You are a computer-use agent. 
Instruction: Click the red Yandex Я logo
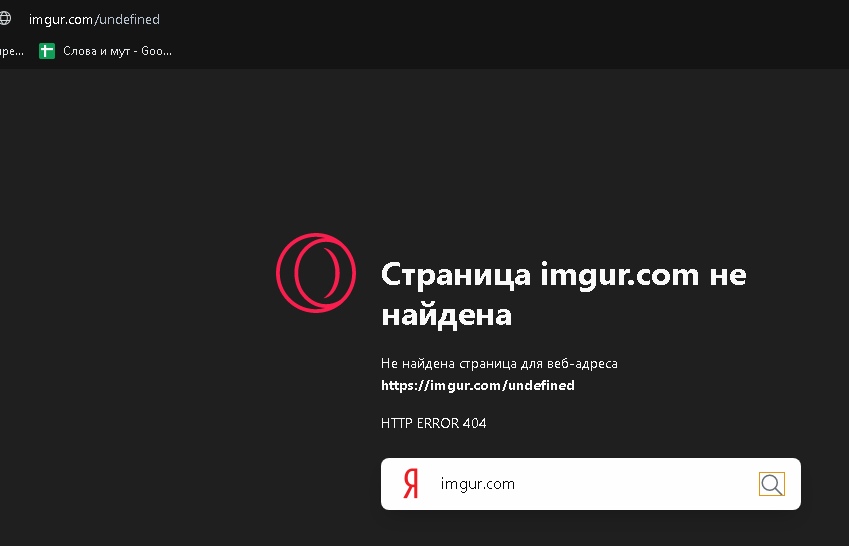click(x=411, y=484)
